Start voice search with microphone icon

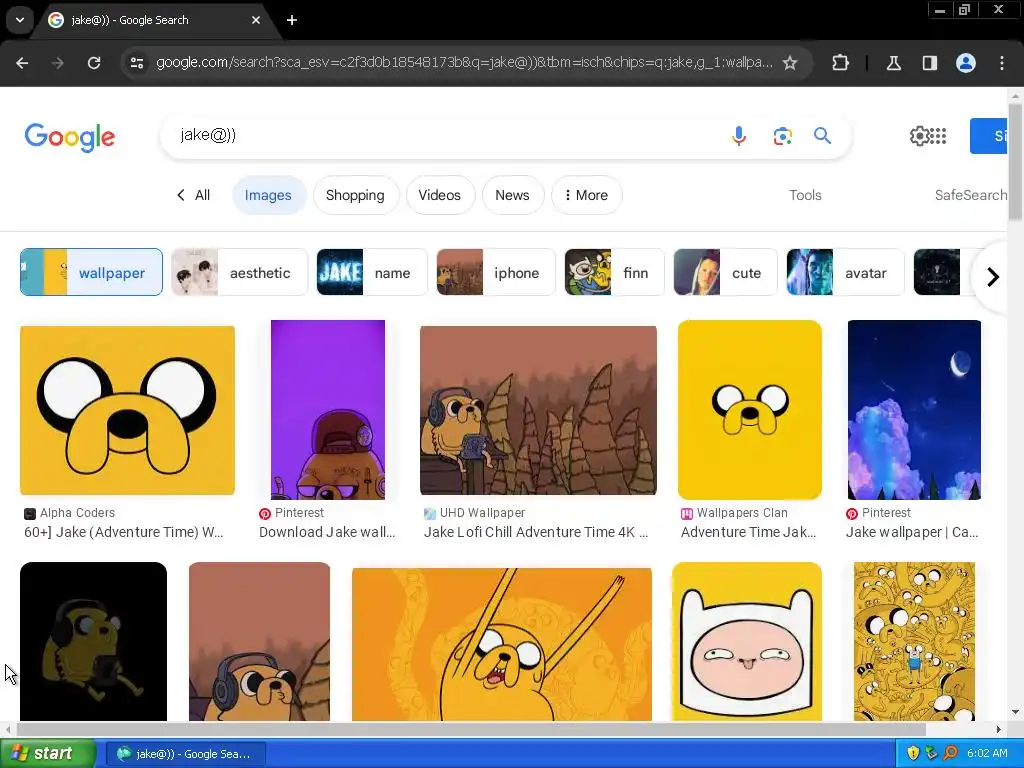coord(739,136)
